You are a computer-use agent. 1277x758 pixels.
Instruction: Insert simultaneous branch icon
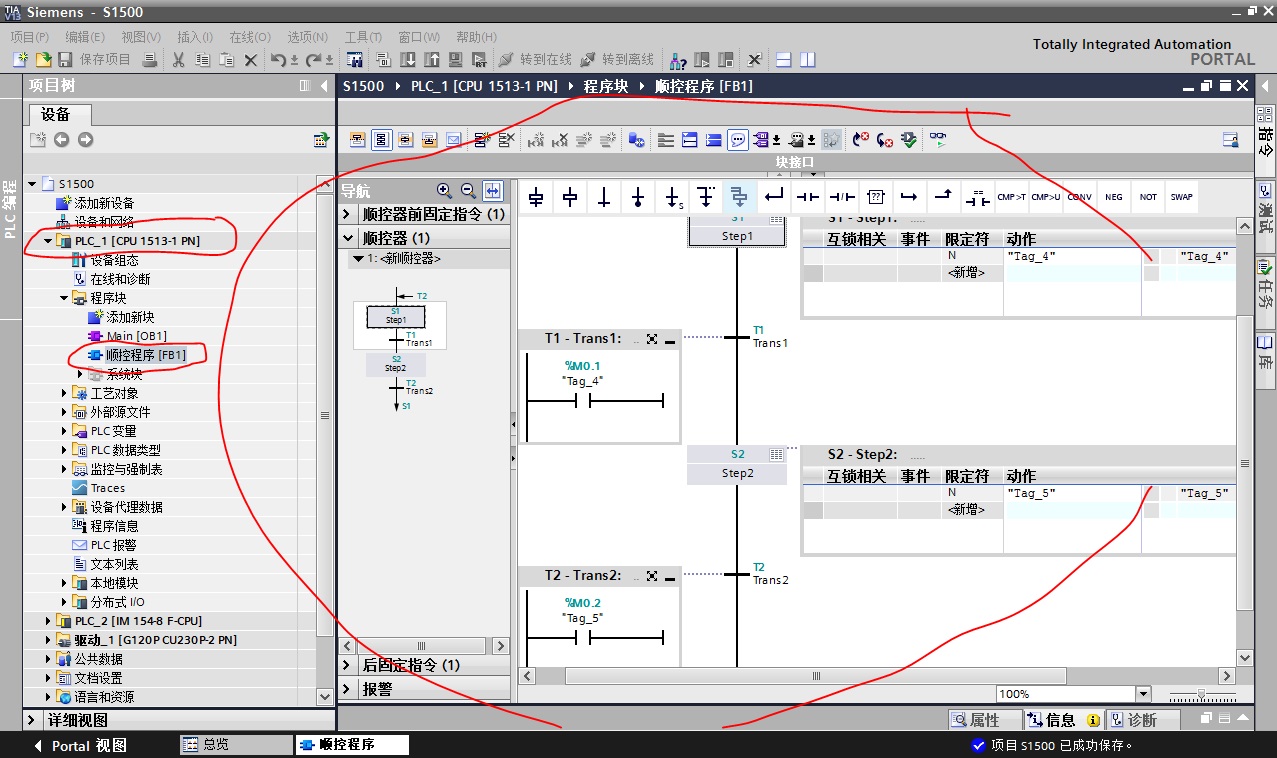click(x=740, y=197)
